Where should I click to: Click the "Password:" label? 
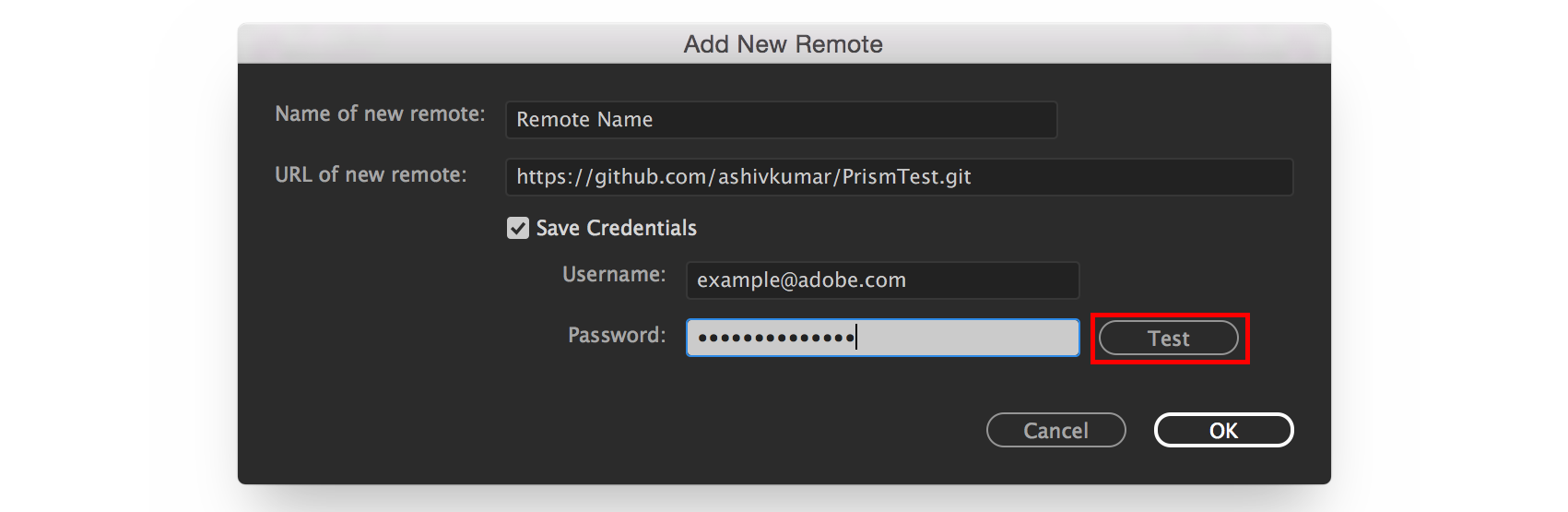pos(616,335)
